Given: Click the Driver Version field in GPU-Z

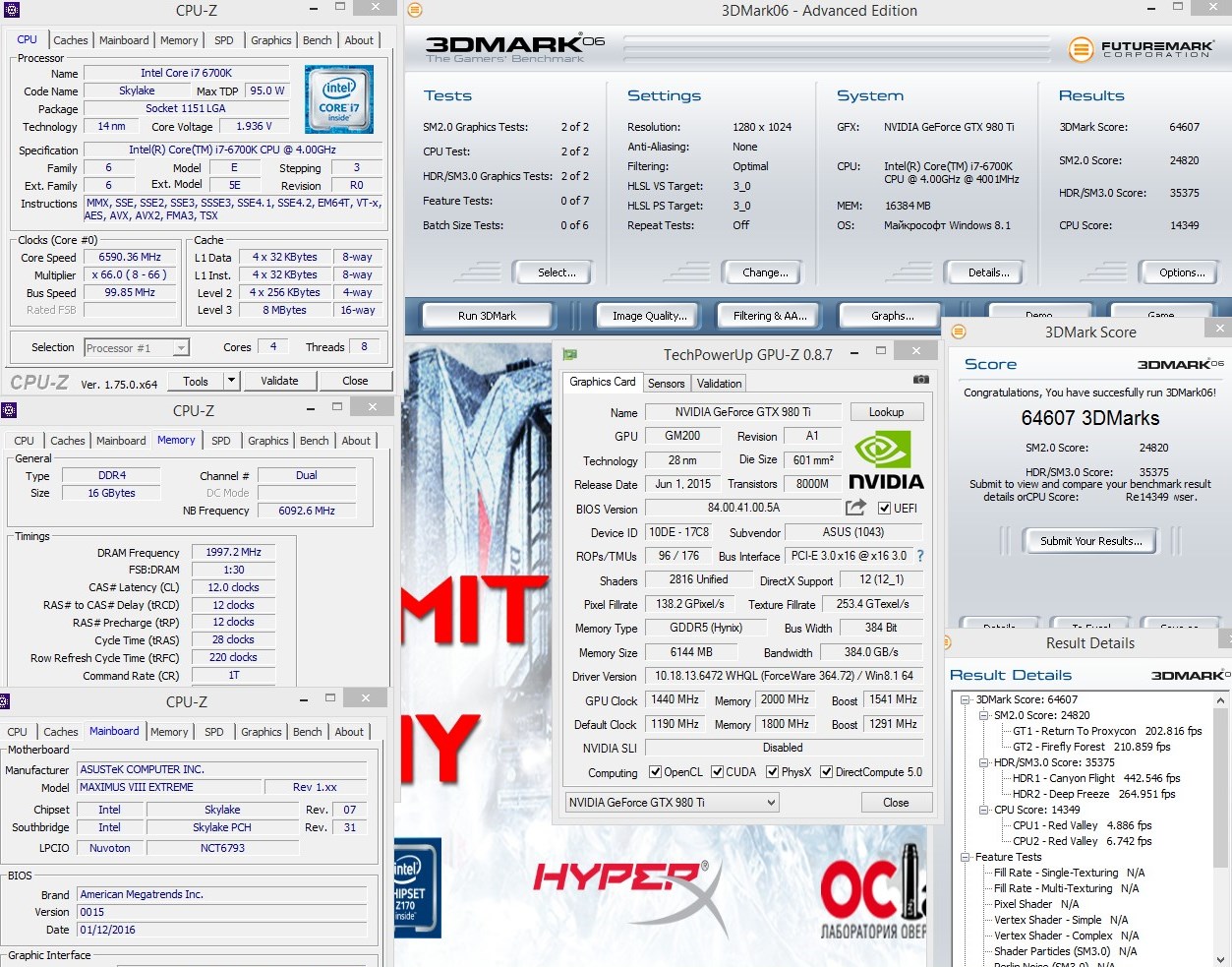Looking at the screenshot, I should pyautogui.click(x=784, y=676).
